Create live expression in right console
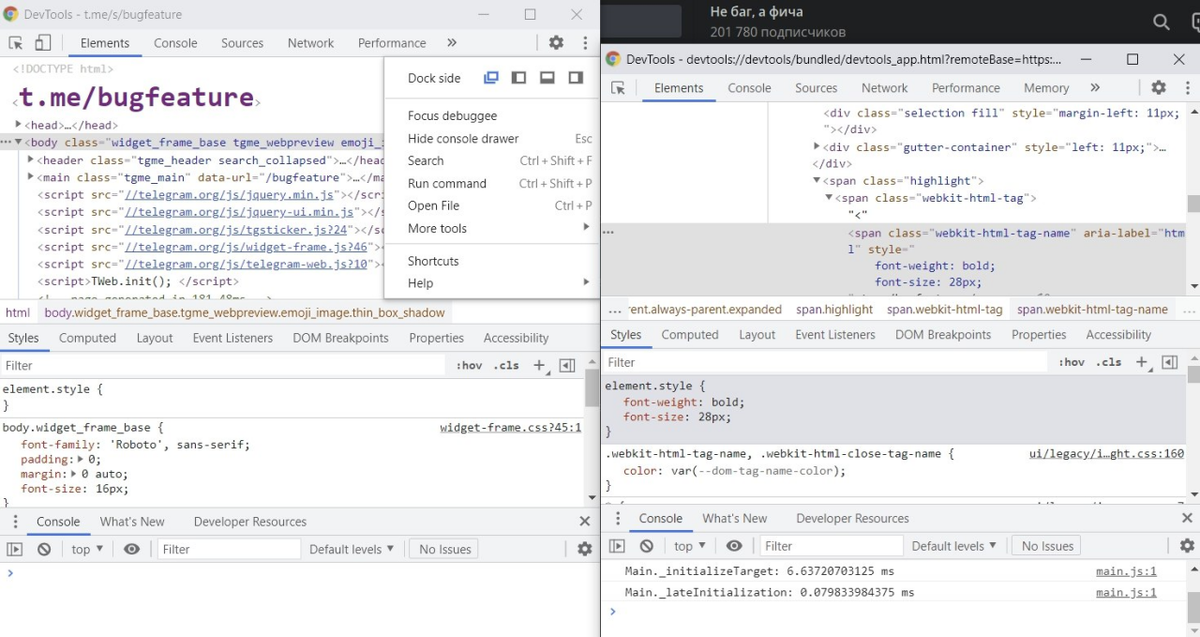The height and width of the screenshot is (637, 1200). [x=735, y=546]
